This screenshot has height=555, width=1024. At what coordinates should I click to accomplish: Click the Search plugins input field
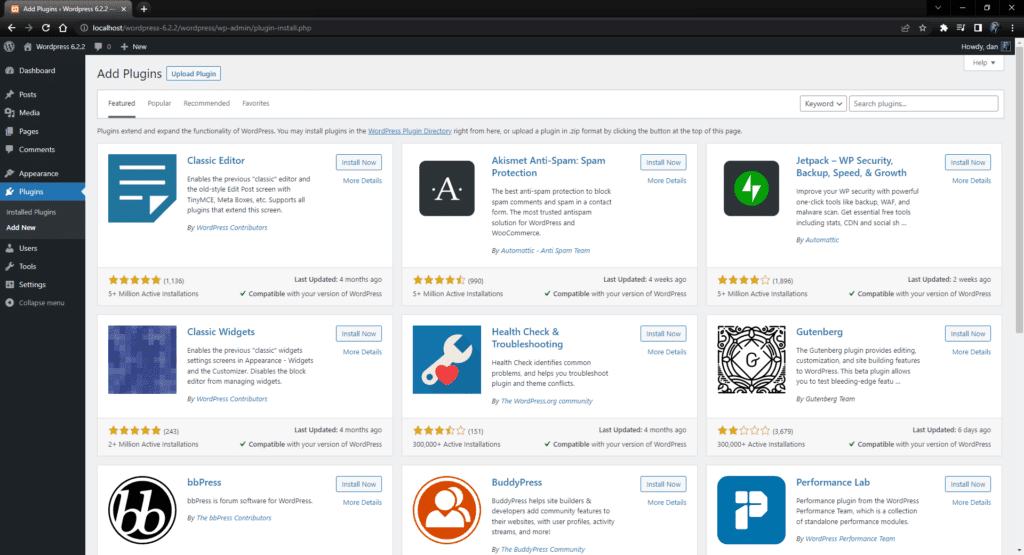click(x=923, y=103)
